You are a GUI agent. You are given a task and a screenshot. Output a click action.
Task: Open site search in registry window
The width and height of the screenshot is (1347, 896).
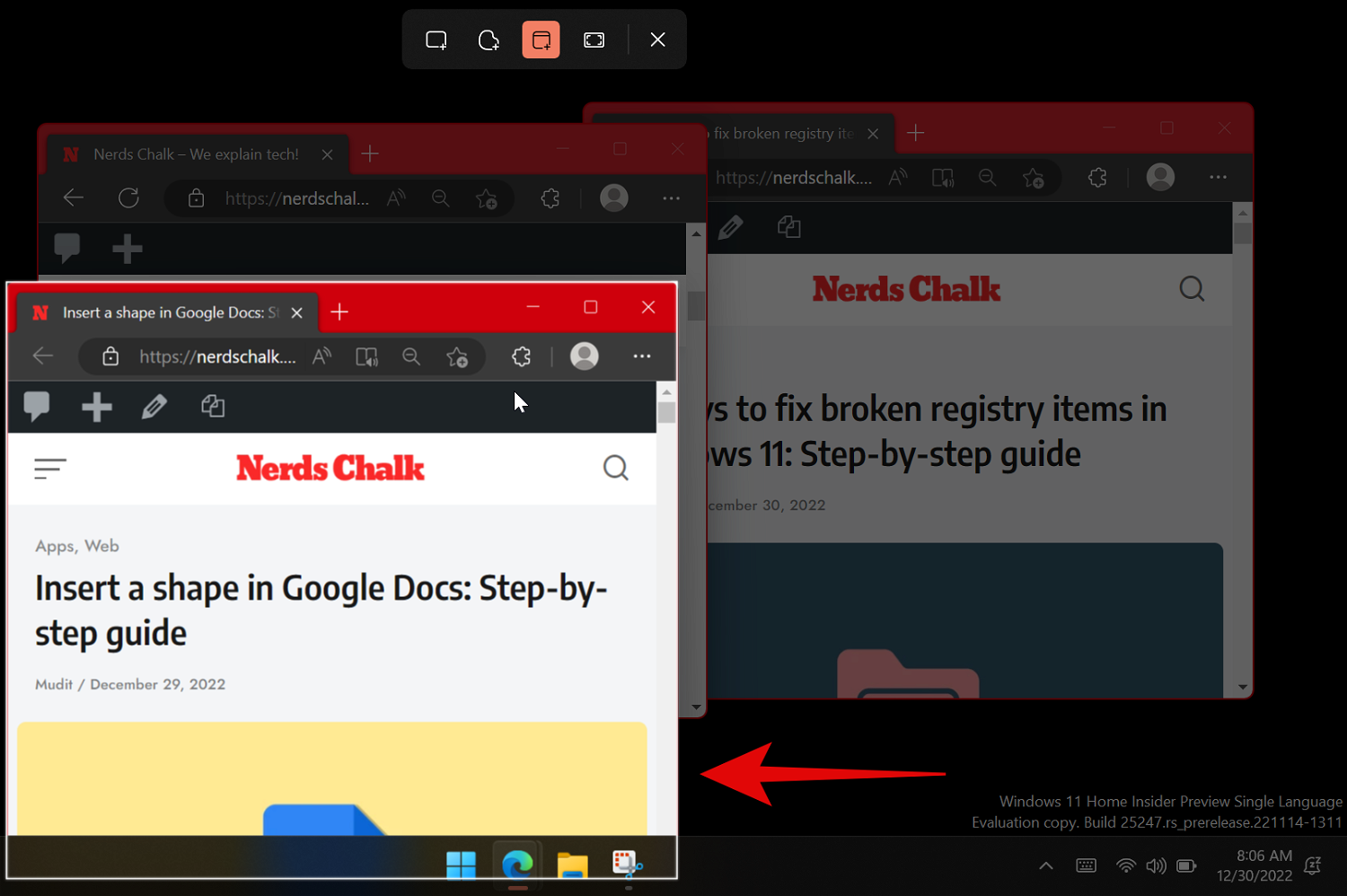(1192, 289)
